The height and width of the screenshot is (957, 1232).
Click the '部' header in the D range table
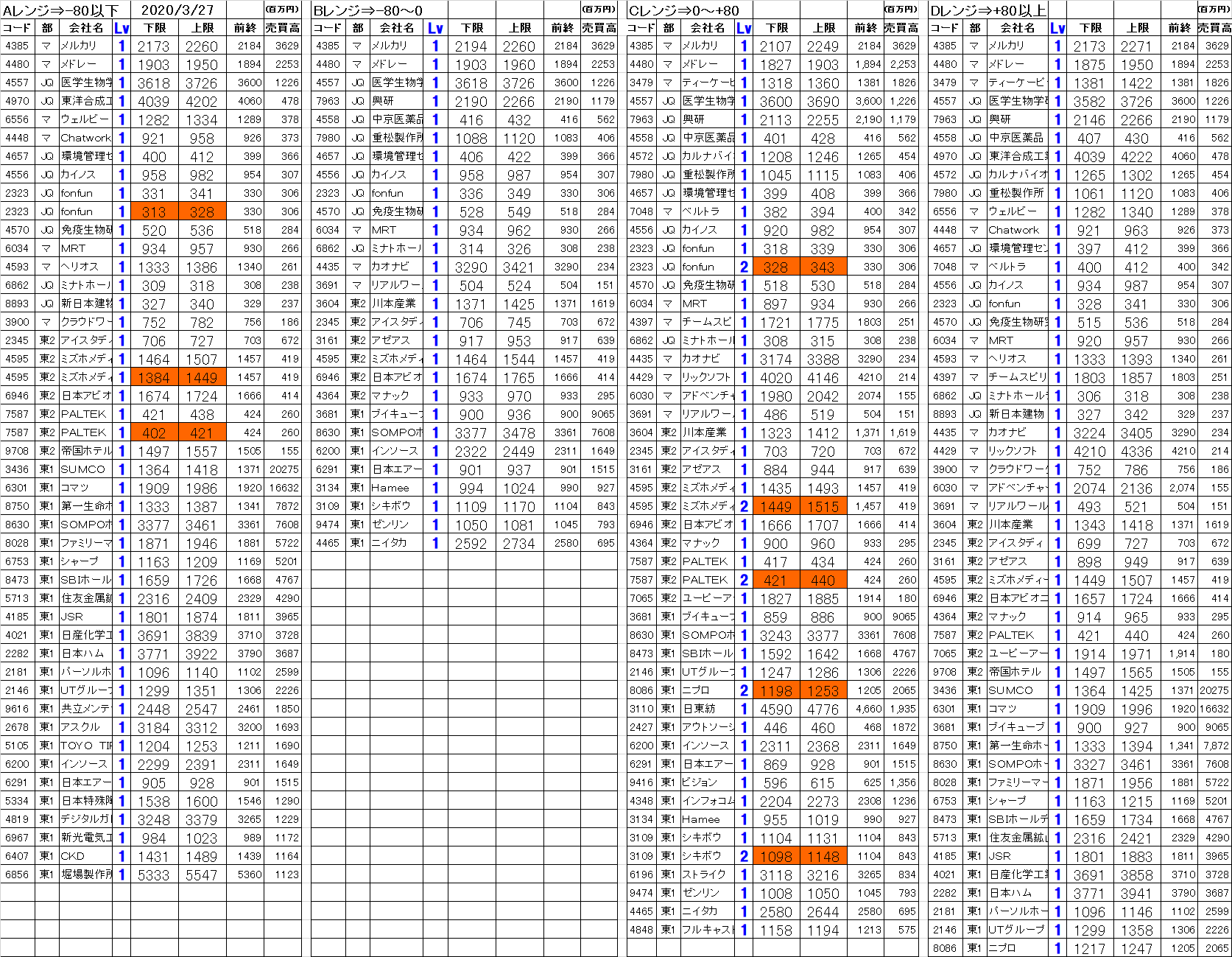975,28
